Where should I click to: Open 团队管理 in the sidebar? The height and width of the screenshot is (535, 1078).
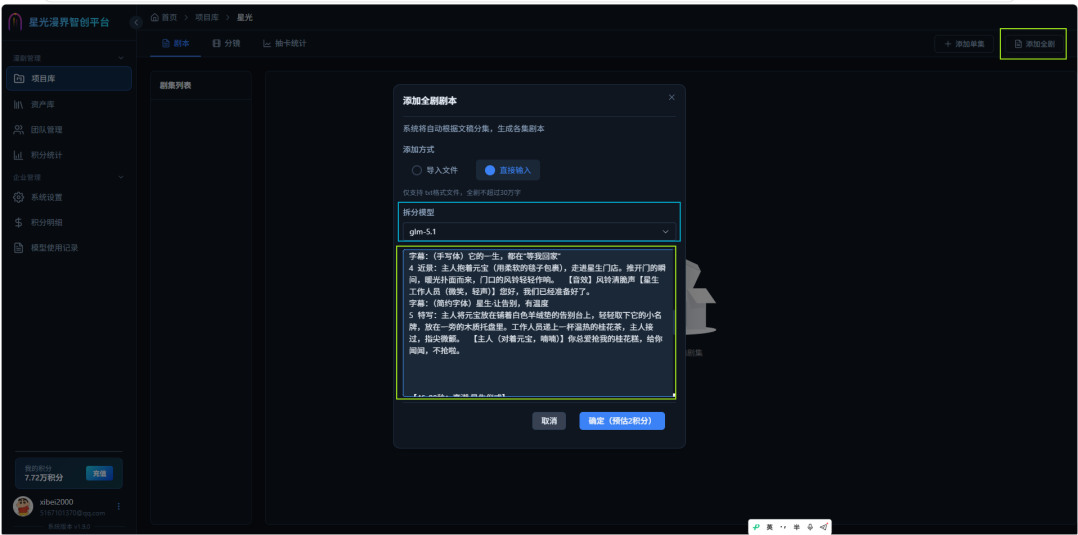(69, 129)
